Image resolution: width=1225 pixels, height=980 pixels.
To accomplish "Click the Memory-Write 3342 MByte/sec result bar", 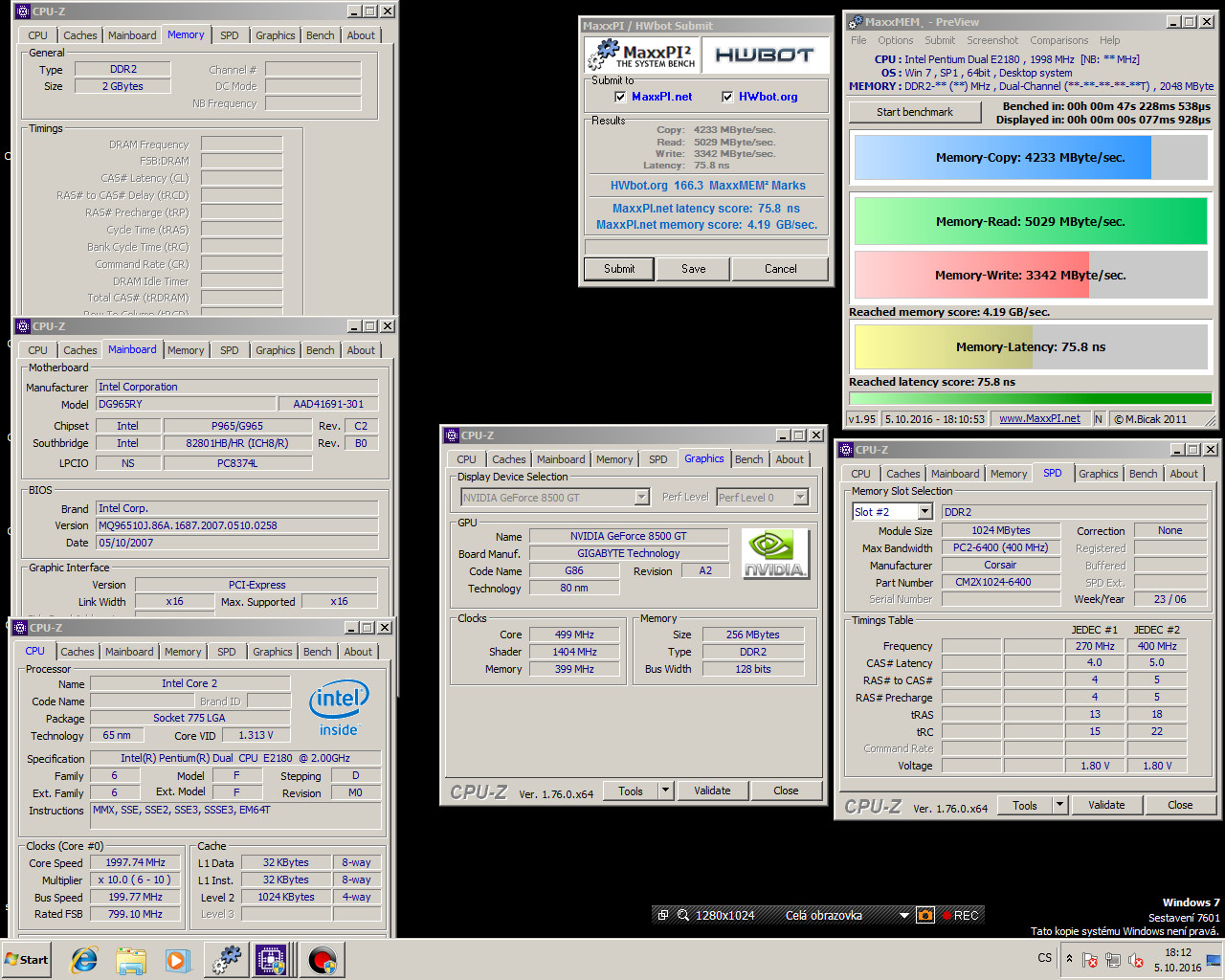I will point(1031,275).
